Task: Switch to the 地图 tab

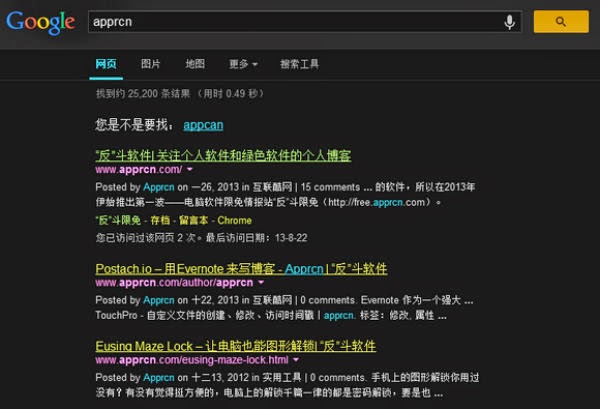Action: [x=195, y=64]
